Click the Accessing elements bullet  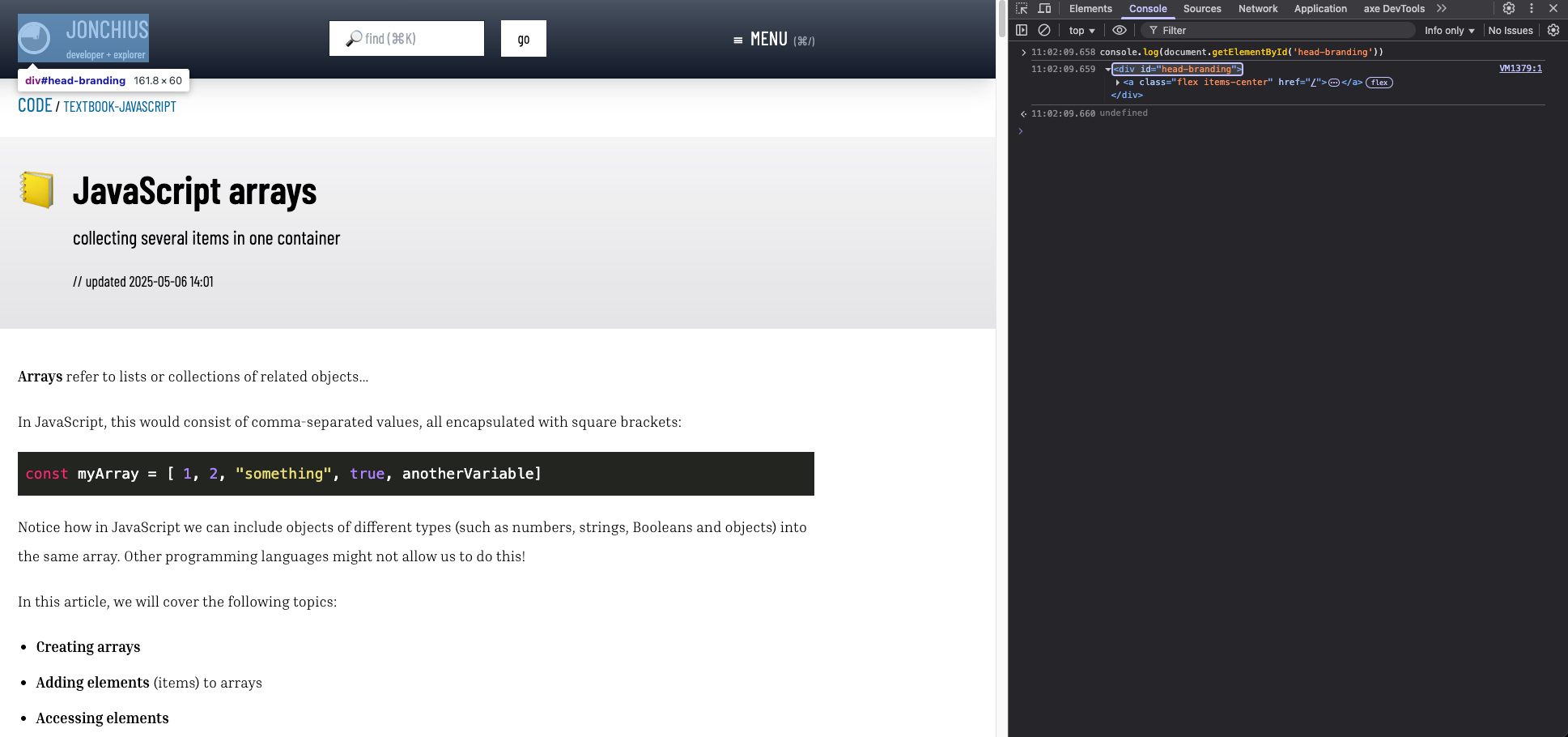point(102,718)
